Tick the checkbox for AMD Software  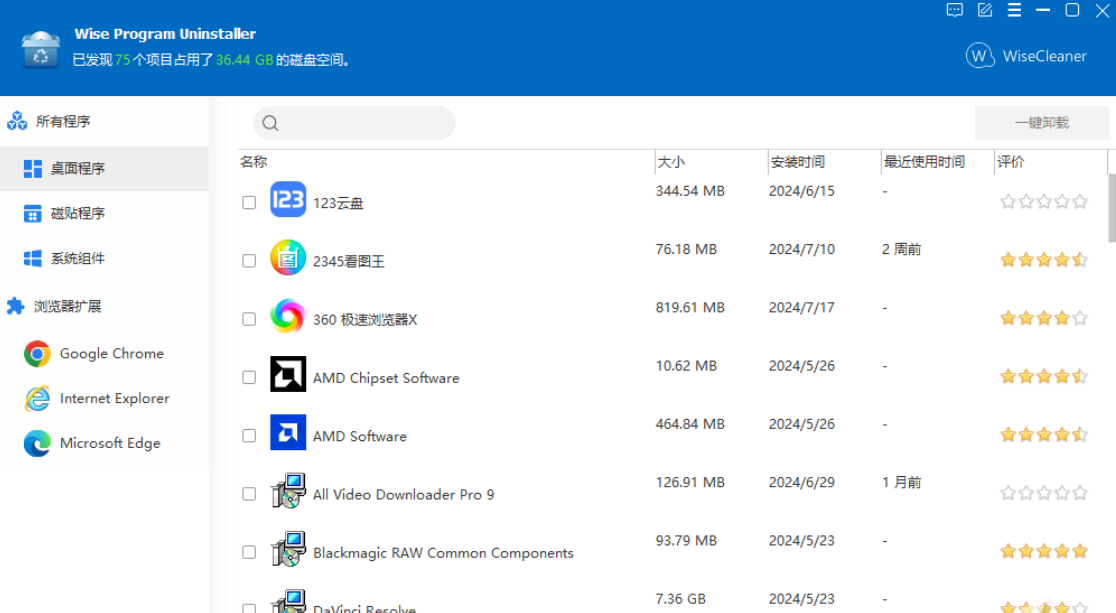(248, 435)
